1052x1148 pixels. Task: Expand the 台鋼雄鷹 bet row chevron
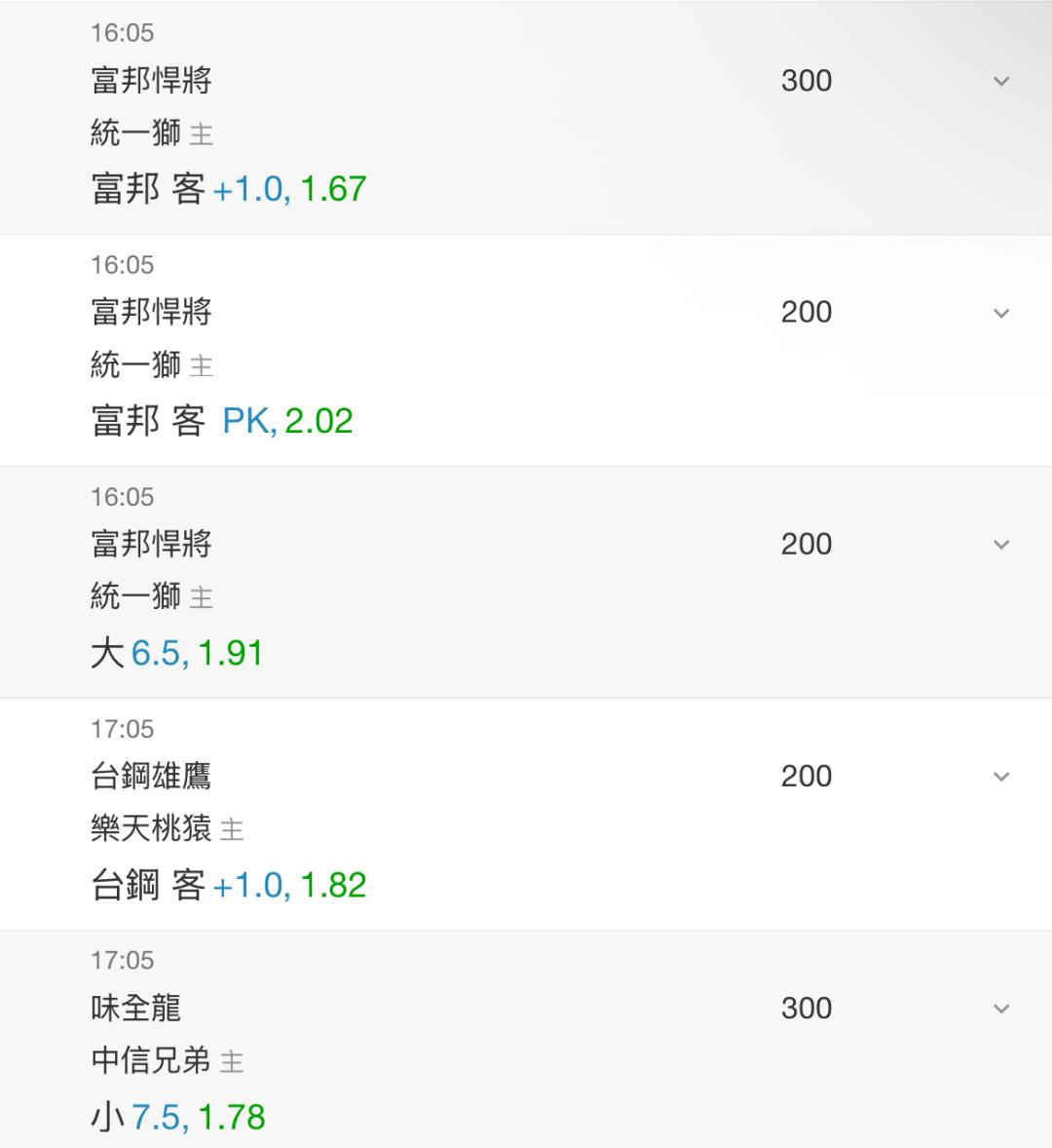point(1000,777)
